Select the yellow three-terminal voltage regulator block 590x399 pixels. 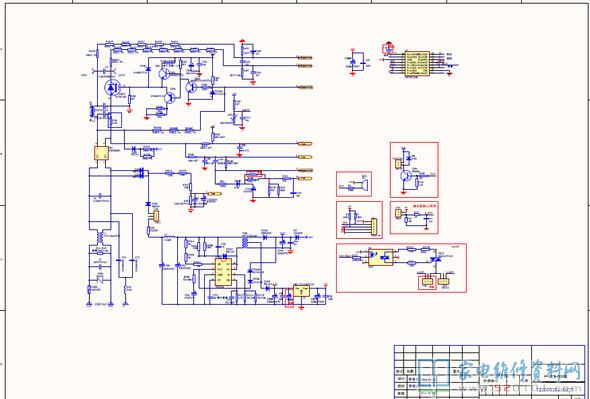(x=302, y=291)
